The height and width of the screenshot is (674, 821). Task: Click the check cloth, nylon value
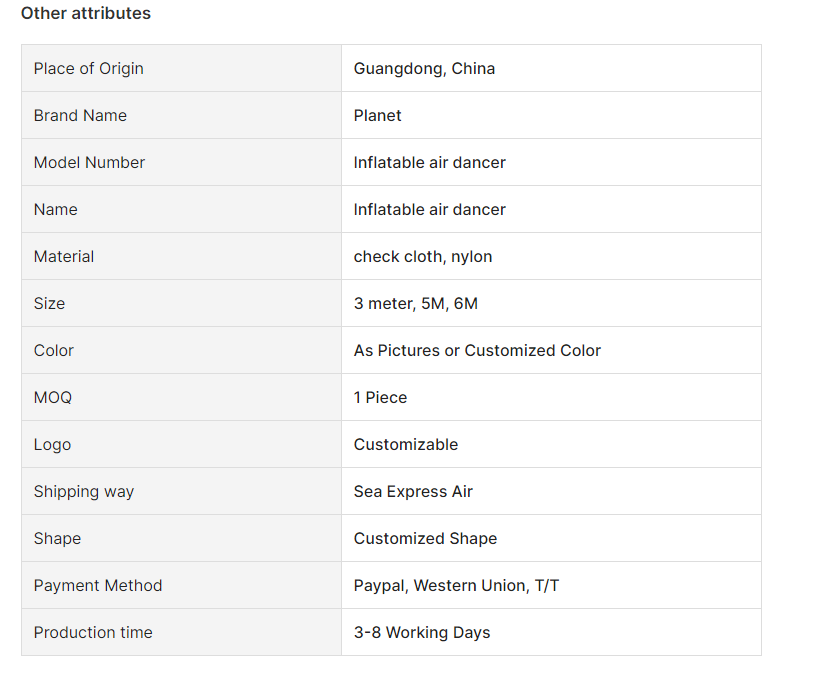coord(422,257)
